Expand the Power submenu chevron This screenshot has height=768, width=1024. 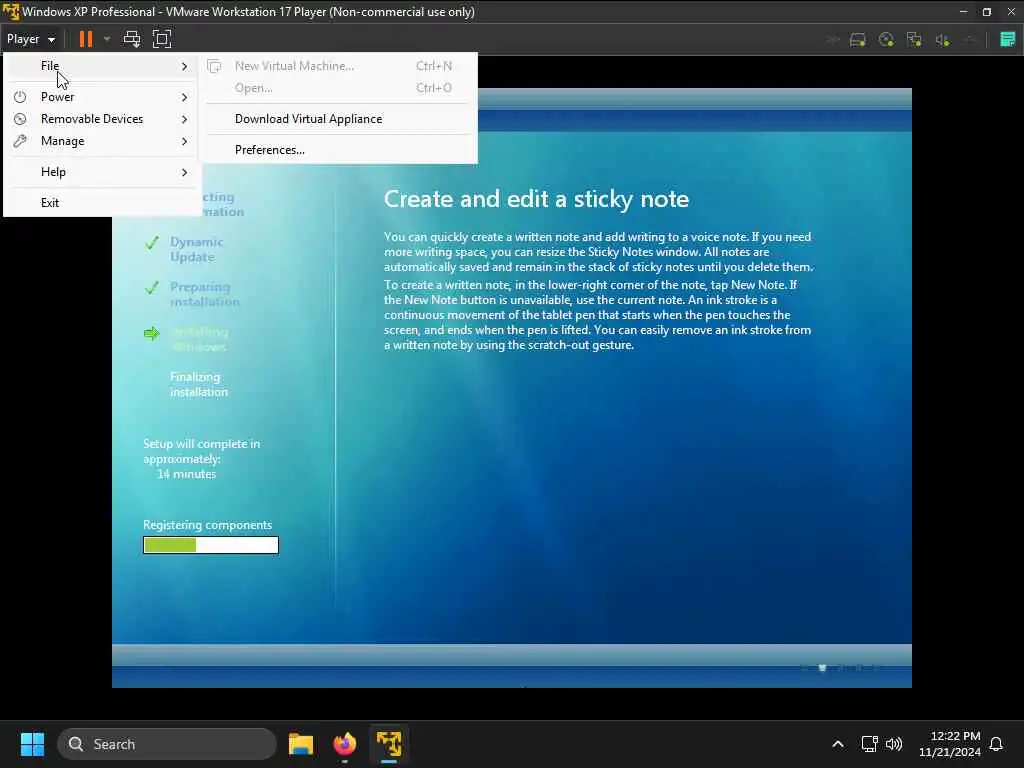pos(185,97)
